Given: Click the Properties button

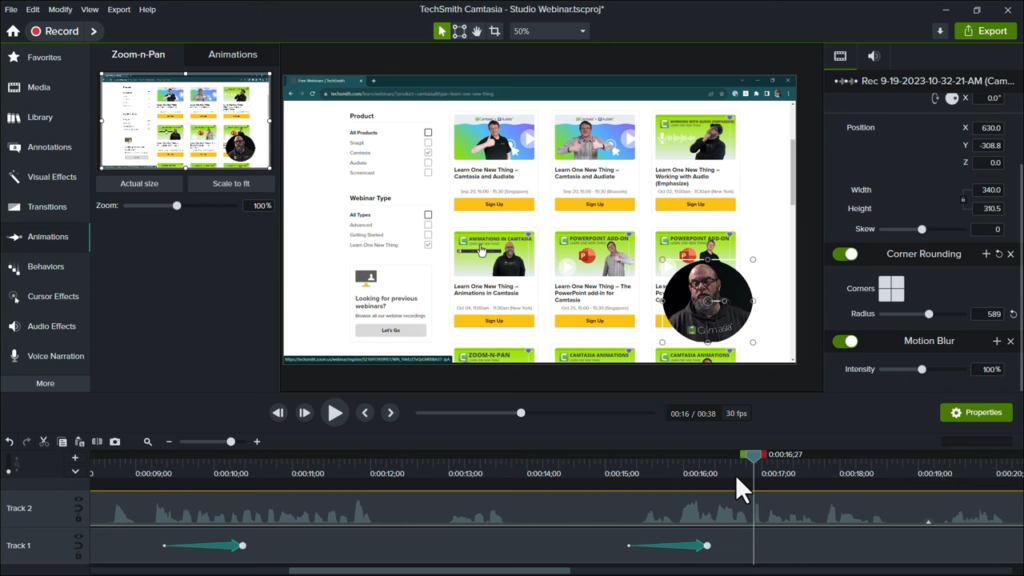Looking at the screenshot, I should coord(976,413).
